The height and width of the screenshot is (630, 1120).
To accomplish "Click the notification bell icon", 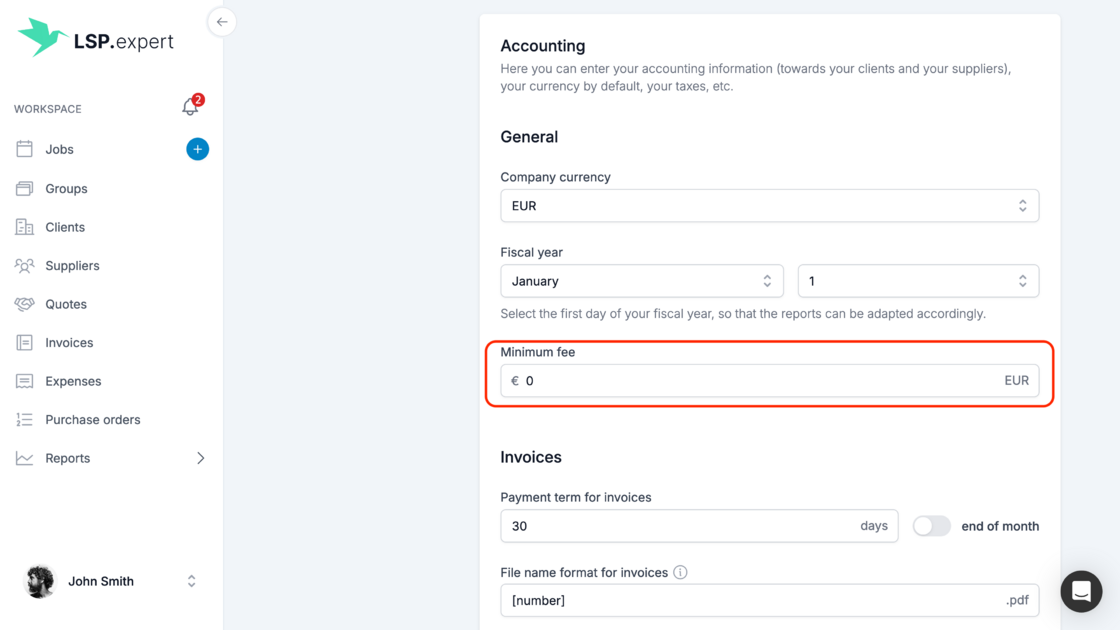I will 190,107.
